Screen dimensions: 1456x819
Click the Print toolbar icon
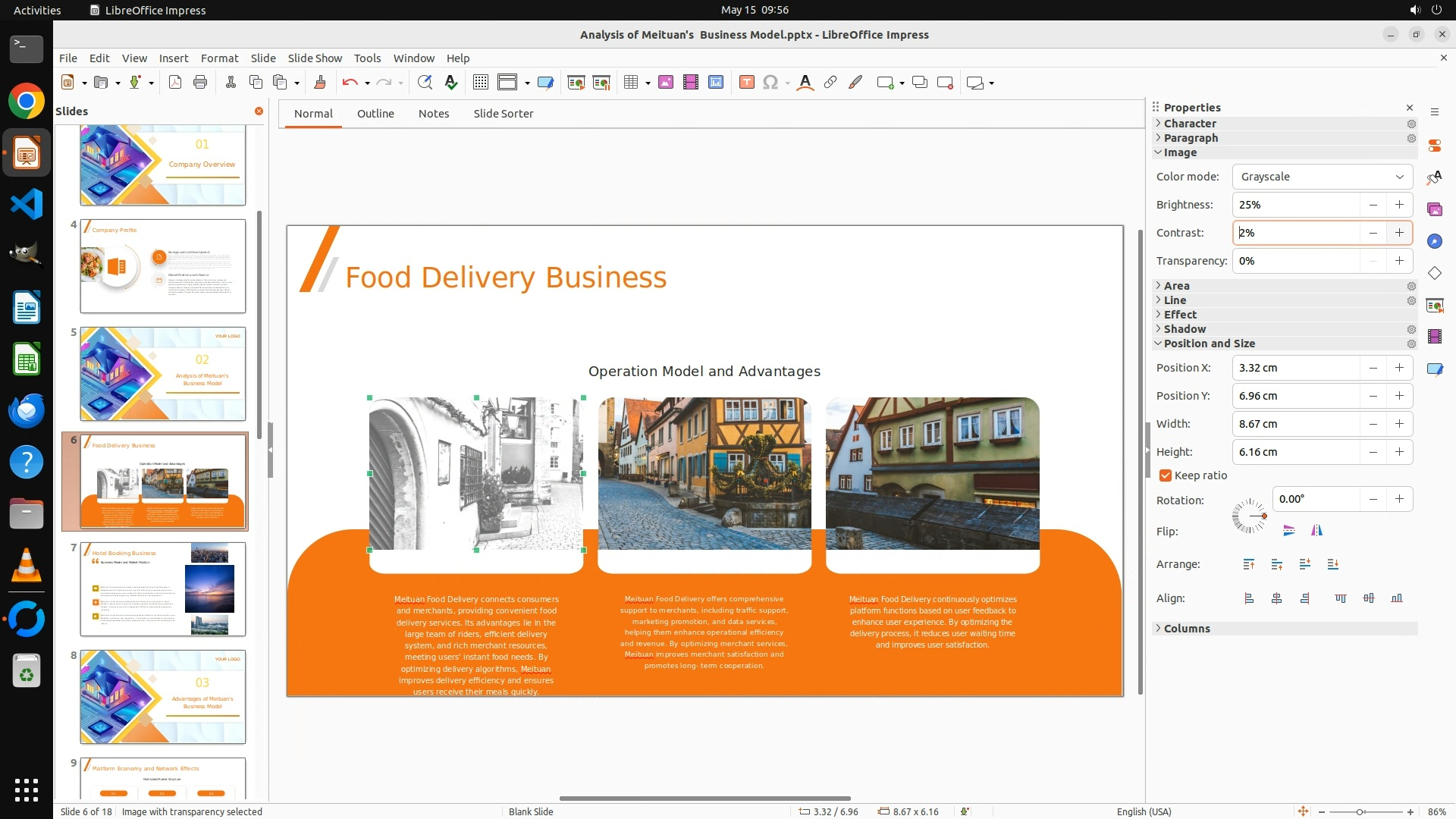point(200,83)
